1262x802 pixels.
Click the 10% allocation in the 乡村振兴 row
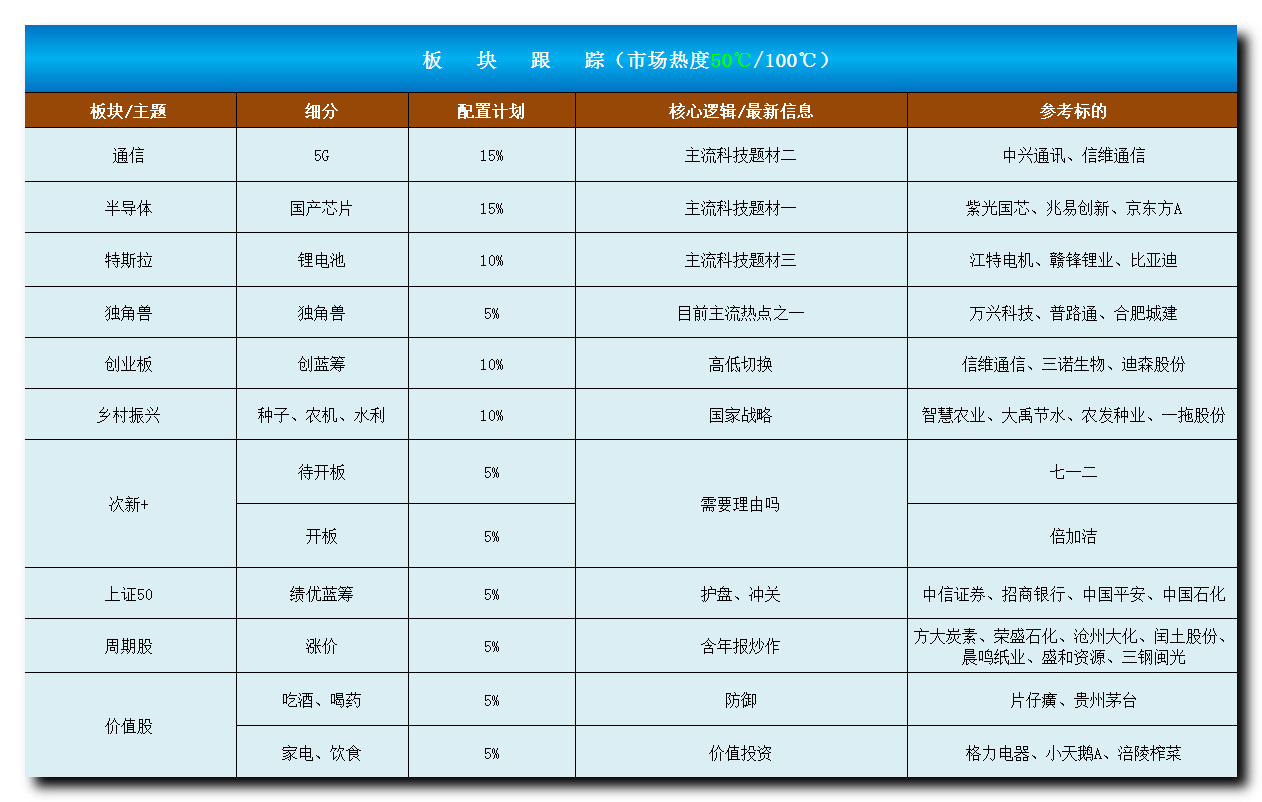[491, 415]
